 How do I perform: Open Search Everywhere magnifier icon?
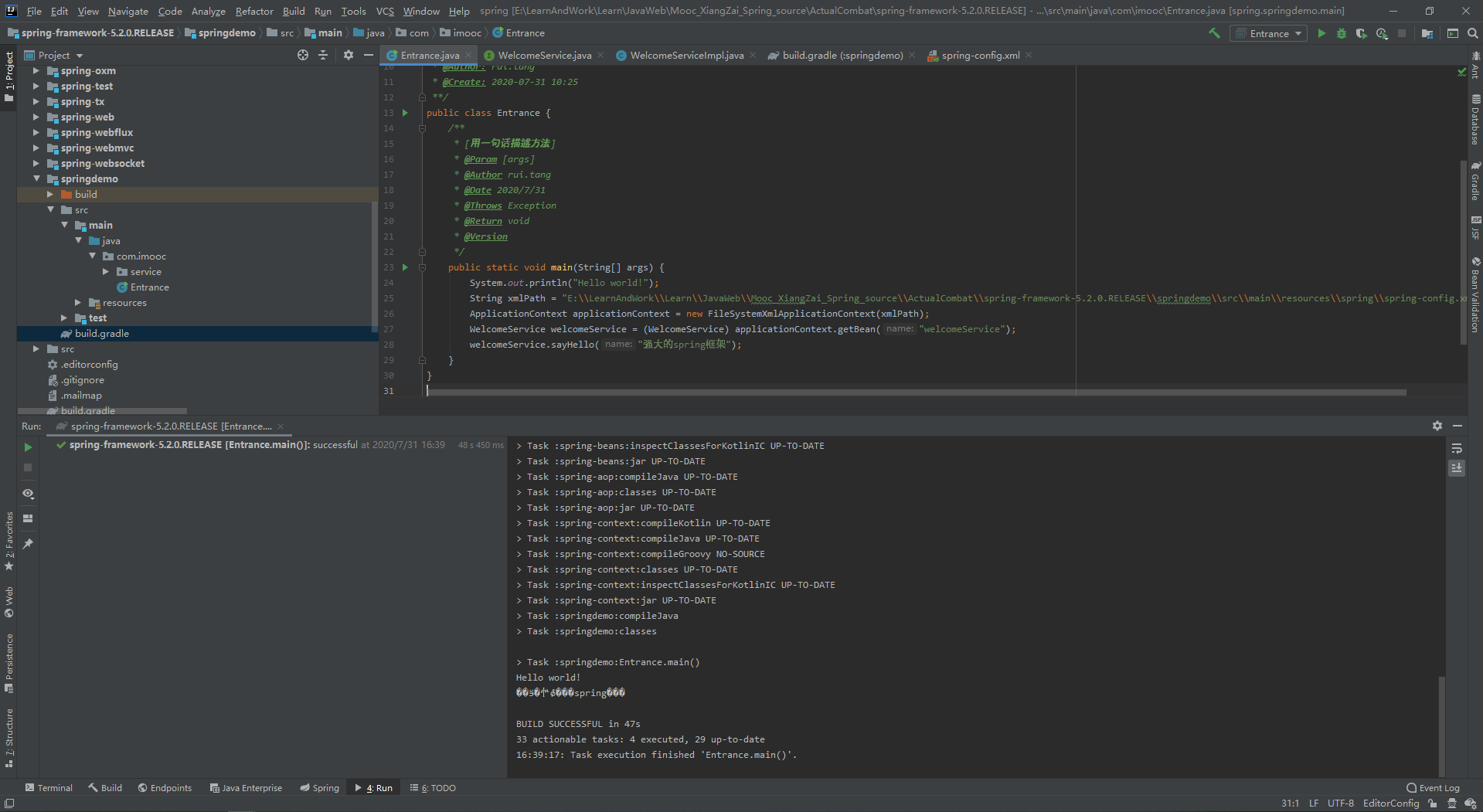coord(1473,33)
